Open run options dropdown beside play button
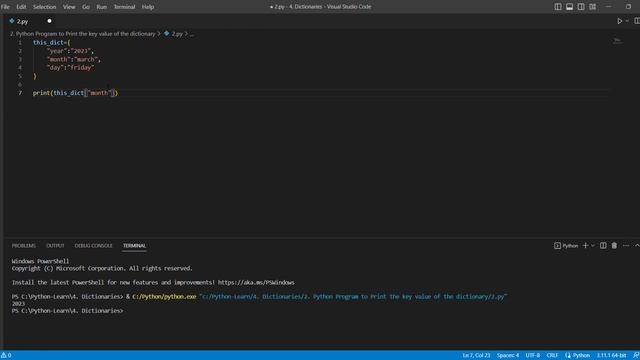640x360 pixels. click(x=627, y=21)
